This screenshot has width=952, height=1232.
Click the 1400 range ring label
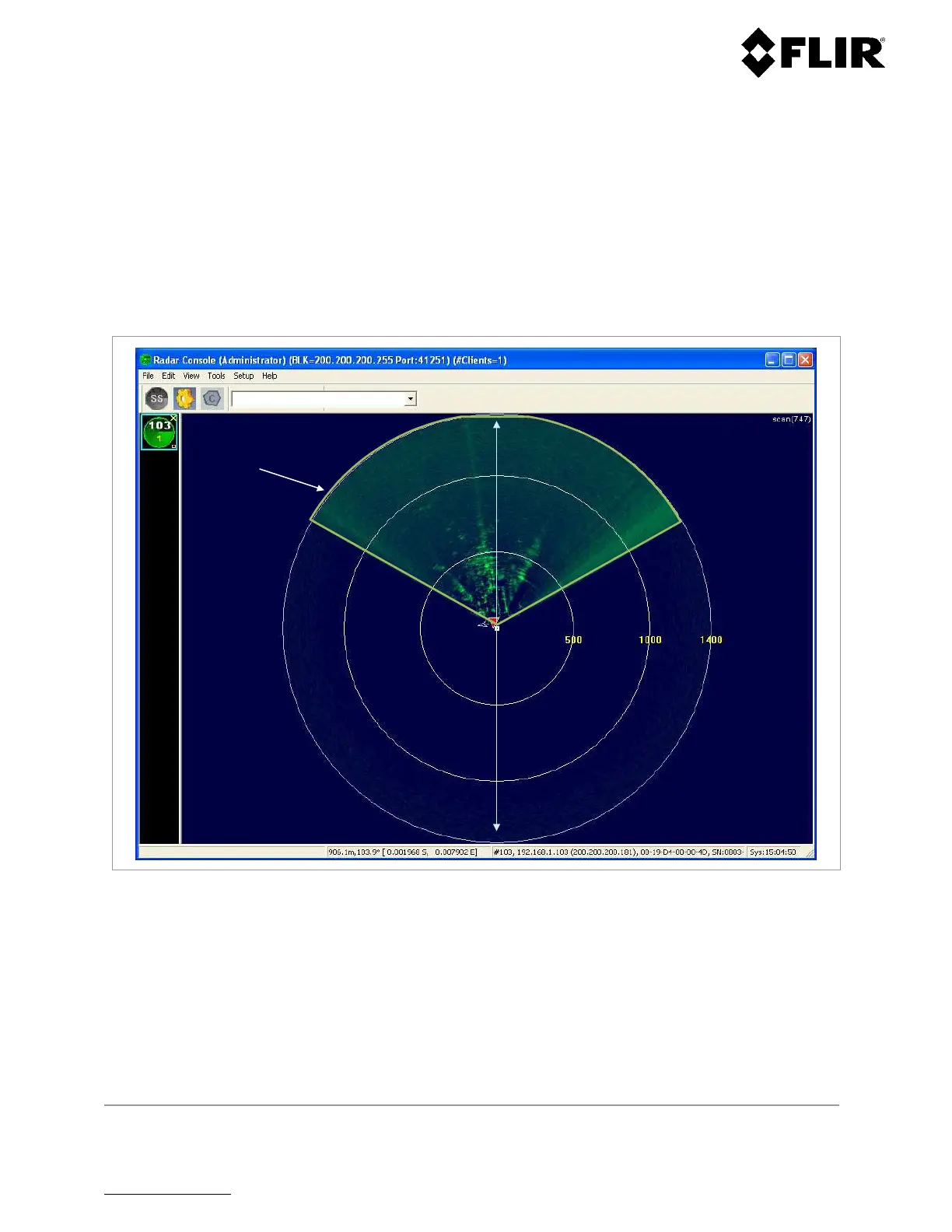pos(711,640)
